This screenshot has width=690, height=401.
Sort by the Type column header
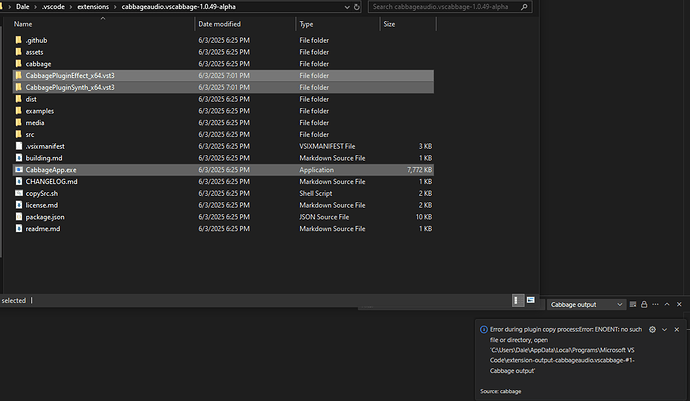point(306,24)
